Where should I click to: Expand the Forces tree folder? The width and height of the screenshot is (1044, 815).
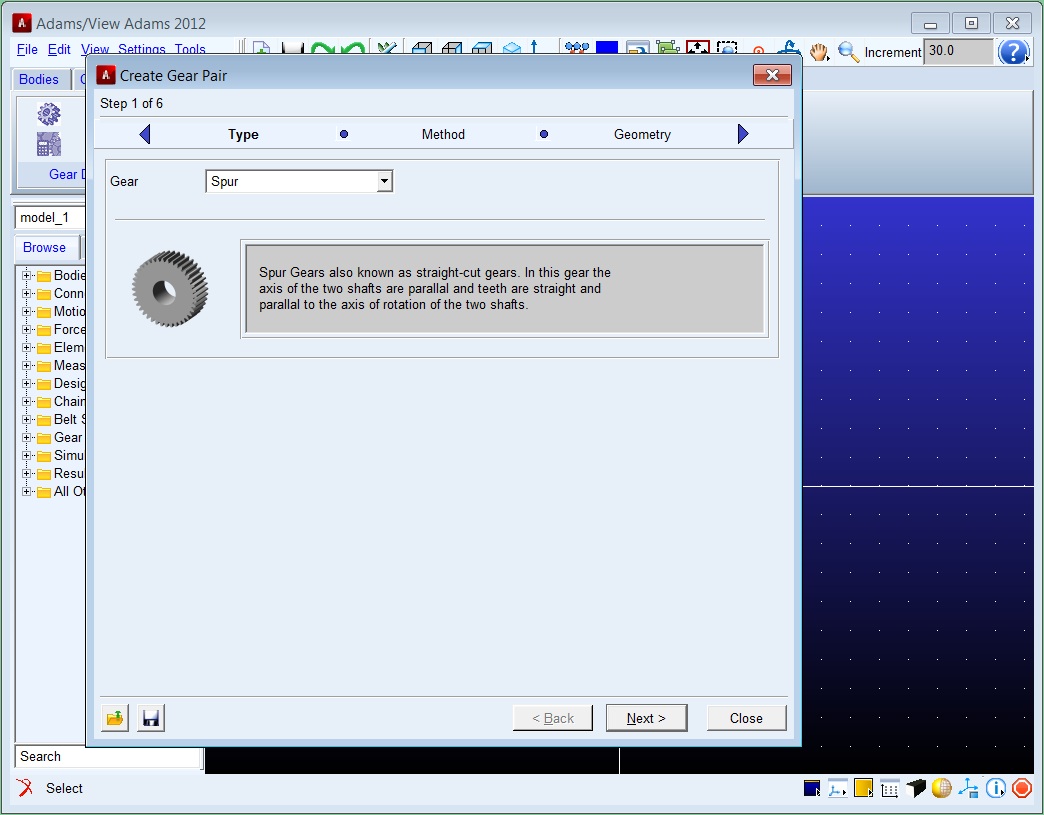[x=27, y=329]
